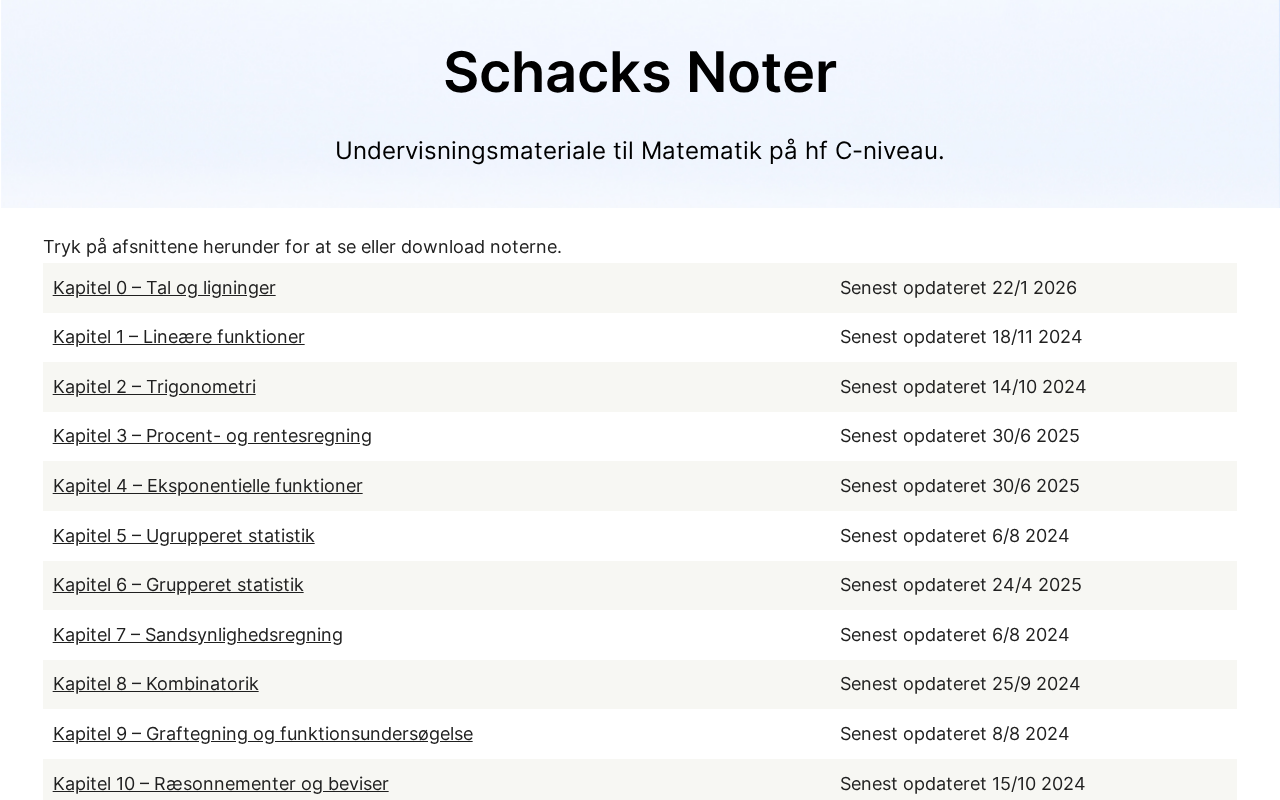Click the instruction text above the chapter list

[x=302, y=247]
